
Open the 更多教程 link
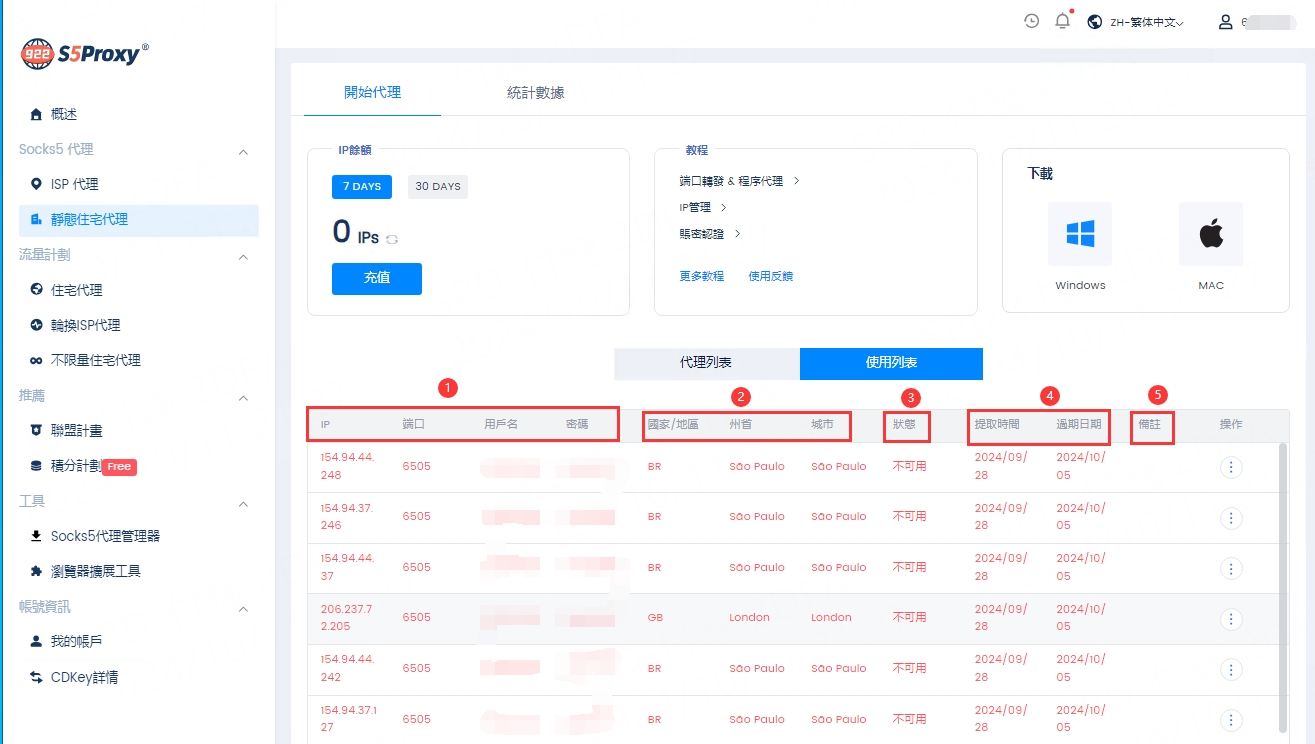point(701,276)
